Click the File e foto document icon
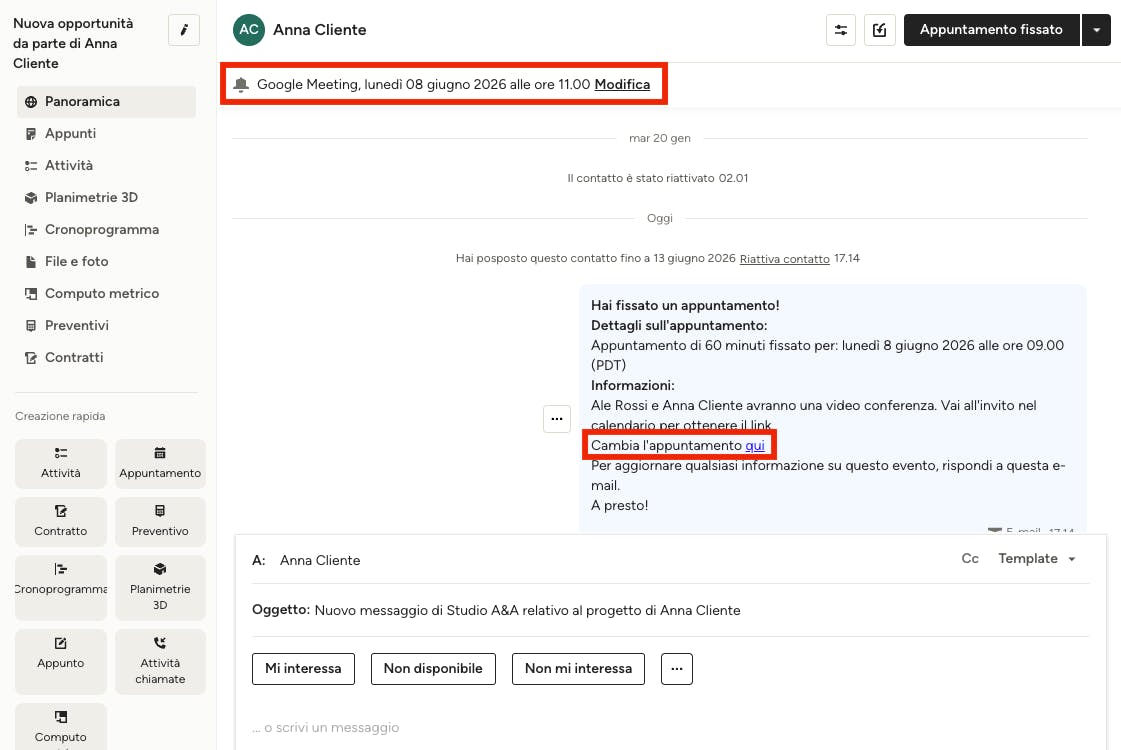This screenshot has width=1121, height=750. tap(31, 262)
